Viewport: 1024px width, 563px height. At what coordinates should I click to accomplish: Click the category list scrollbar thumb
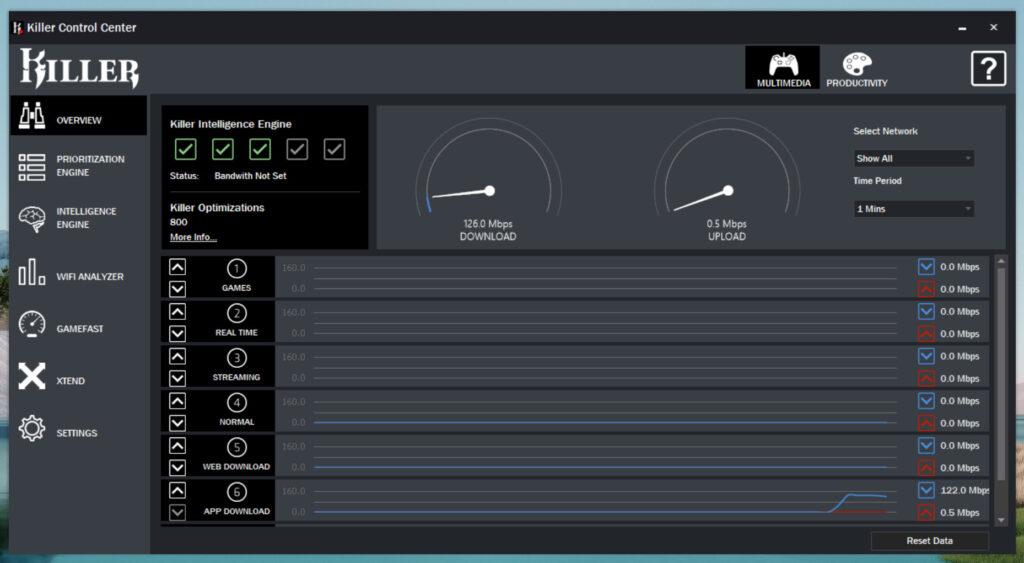pos(1001,373)
